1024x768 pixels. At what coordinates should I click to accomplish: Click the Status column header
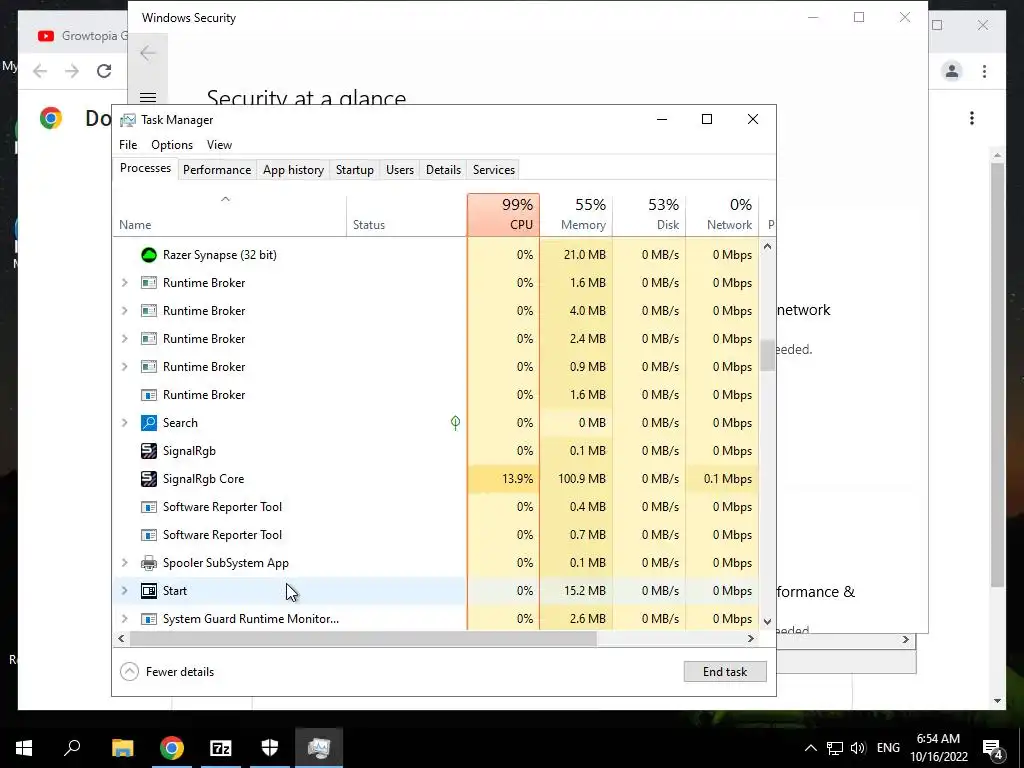[x=407, y=214]
